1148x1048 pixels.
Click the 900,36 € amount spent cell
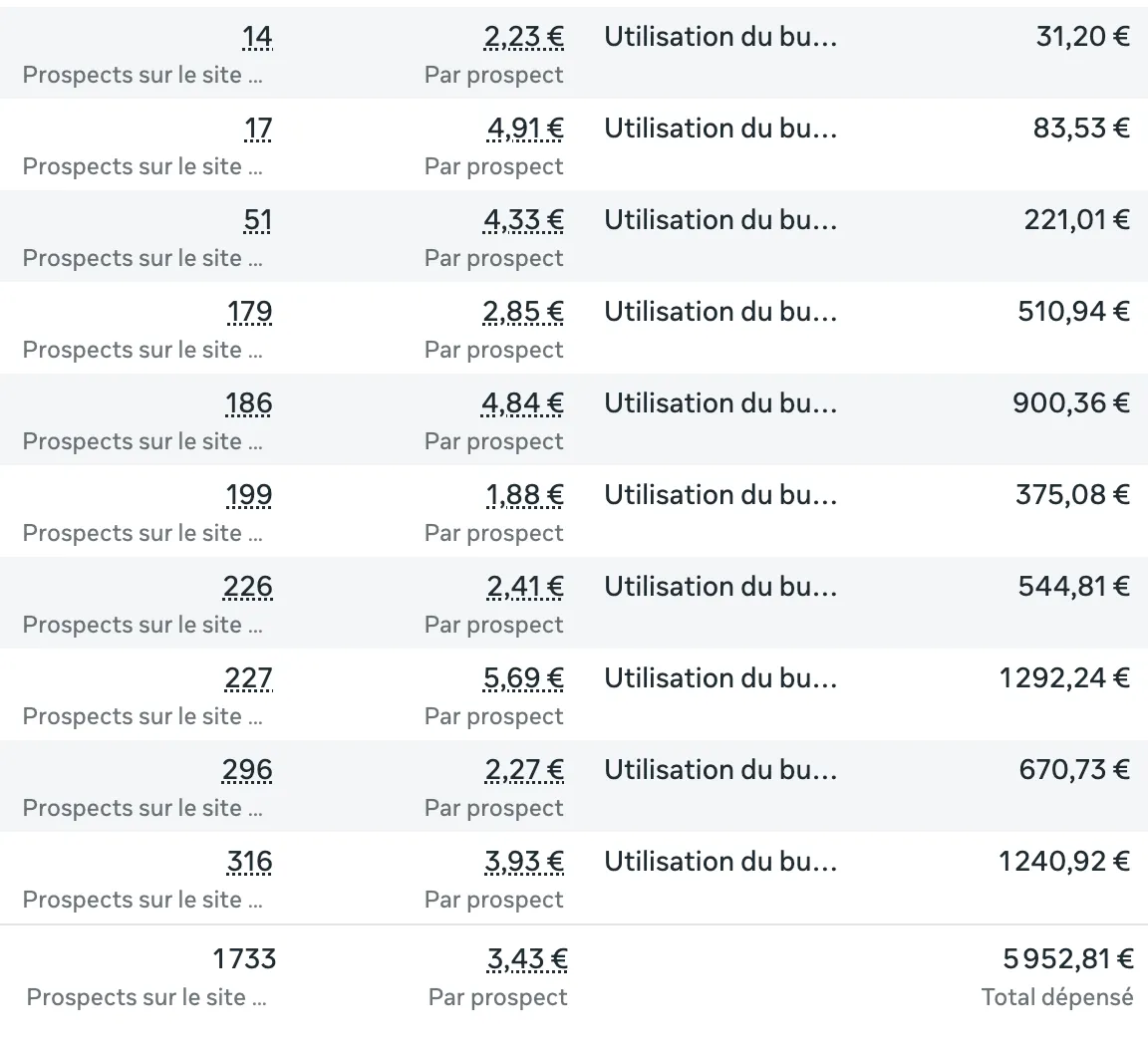click(x=1071, y=404)
